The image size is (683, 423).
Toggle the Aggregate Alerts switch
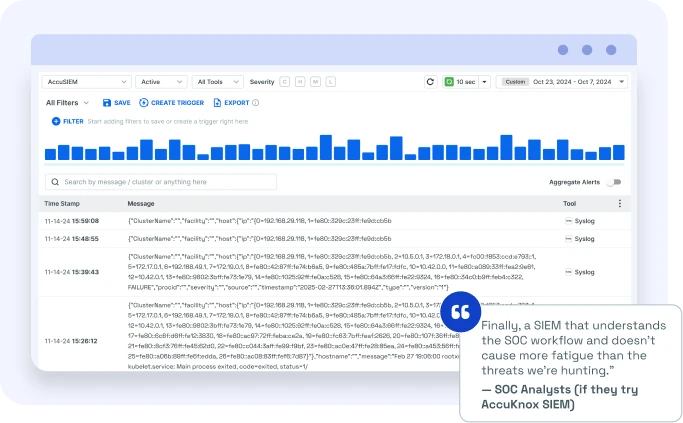pos(614,182)
